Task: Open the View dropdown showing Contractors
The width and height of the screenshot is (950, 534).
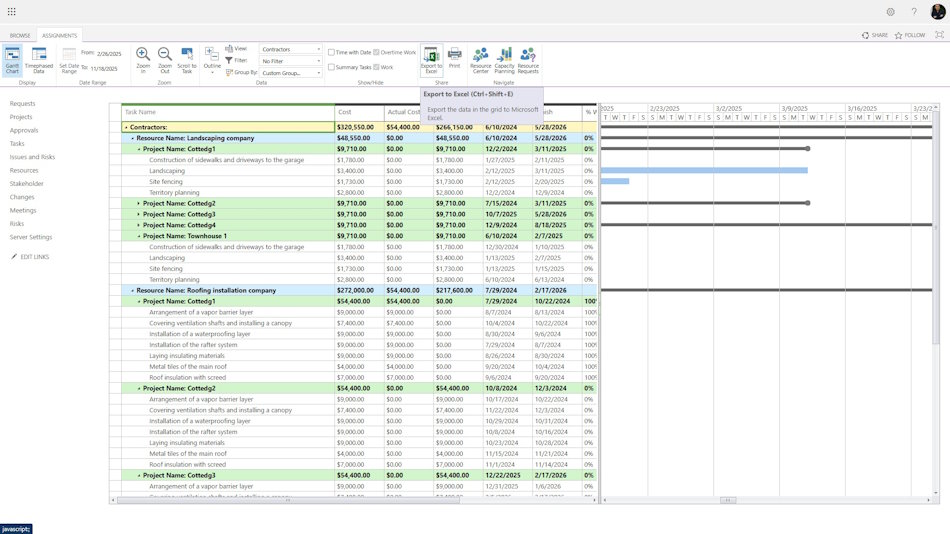Action: [x=291, y=49]
